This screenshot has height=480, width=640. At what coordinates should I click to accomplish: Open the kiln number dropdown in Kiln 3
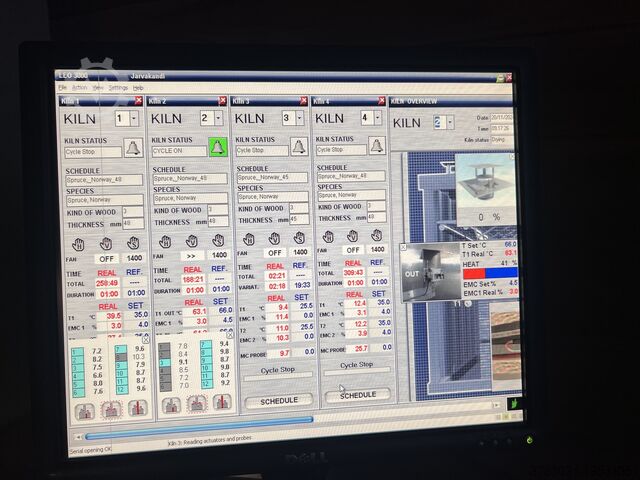coord(298,118)
